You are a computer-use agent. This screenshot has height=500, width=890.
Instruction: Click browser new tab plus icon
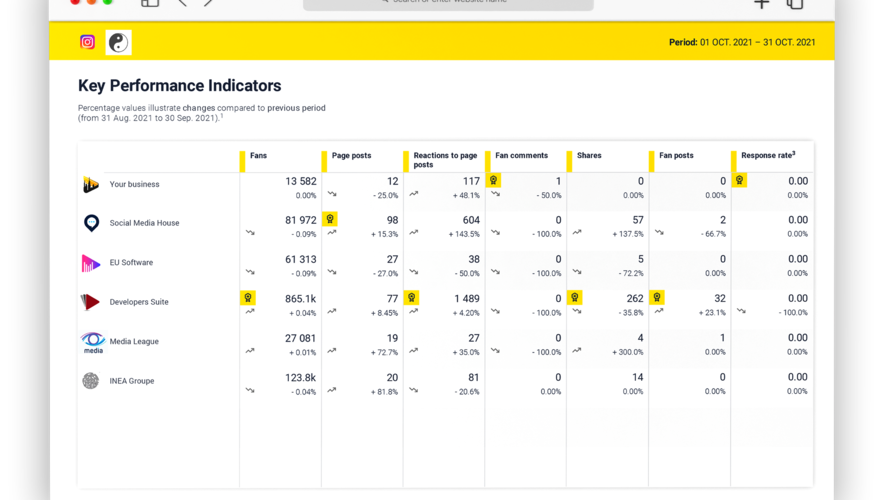tap(761, 3)
